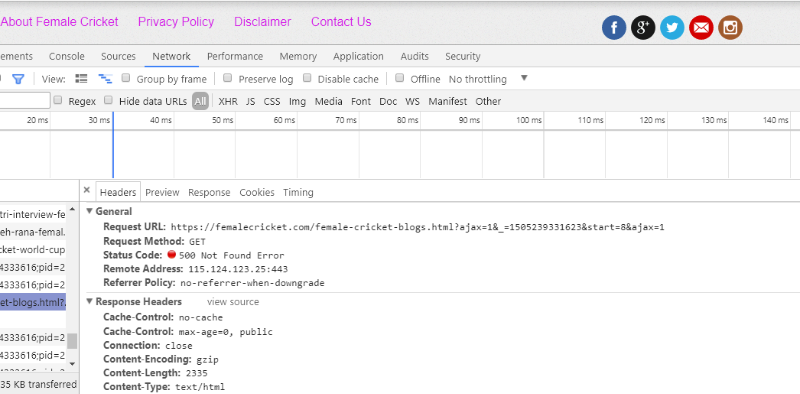Filter requests by WS
The height and width of the screenshot is (394, 800).
click(412, 101)
